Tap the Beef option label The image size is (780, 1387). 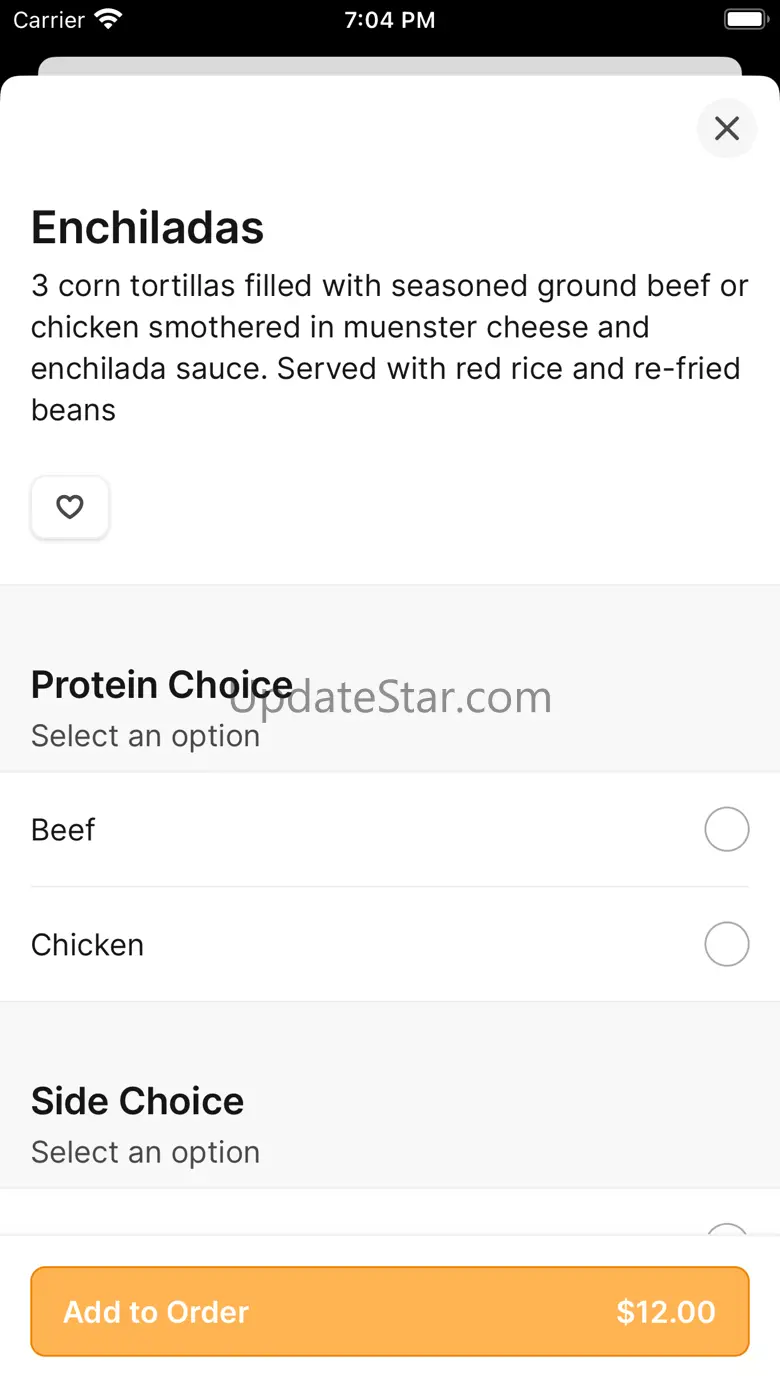point(63,830)
